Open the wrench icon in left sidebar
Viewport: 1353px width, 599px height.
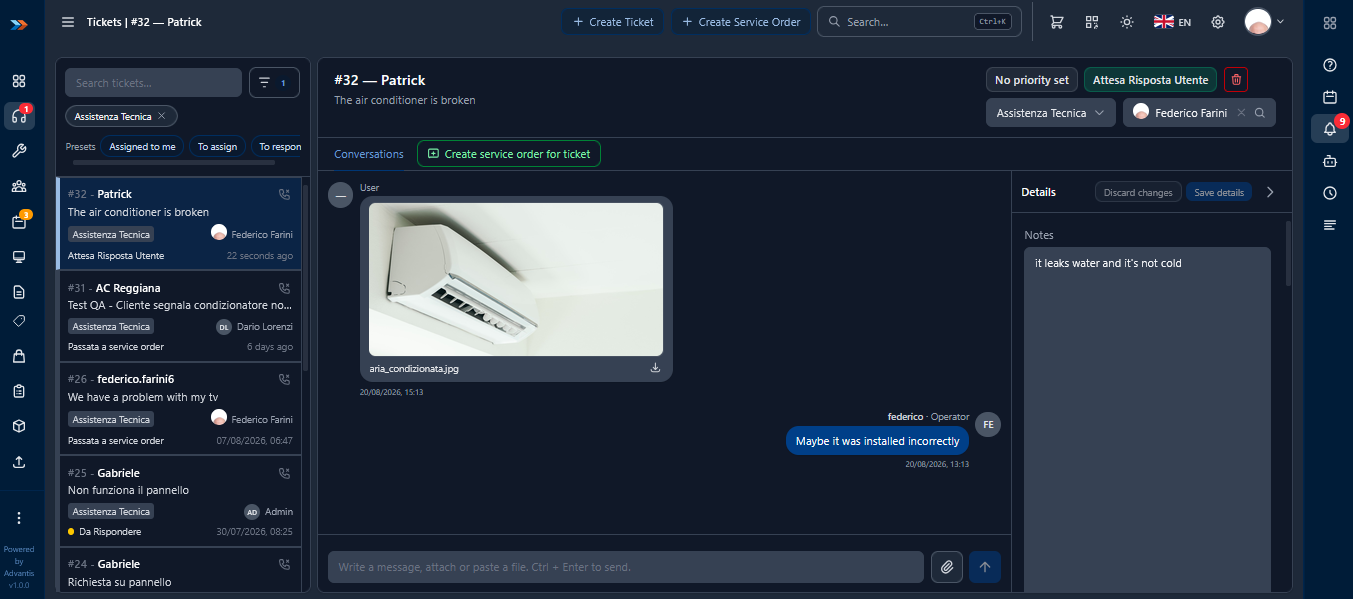click(x=19, y=151)
